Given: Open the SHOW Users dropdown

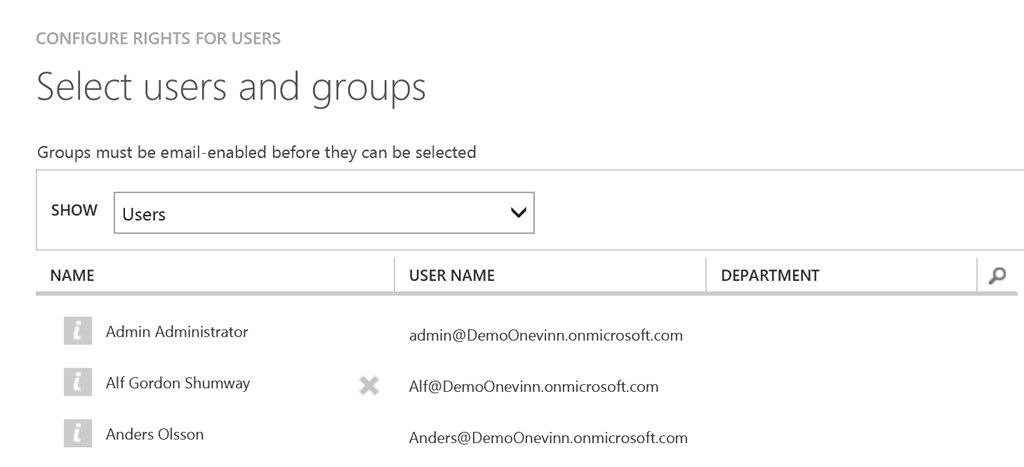Looking at the screenshot, I should pos(323,213).
